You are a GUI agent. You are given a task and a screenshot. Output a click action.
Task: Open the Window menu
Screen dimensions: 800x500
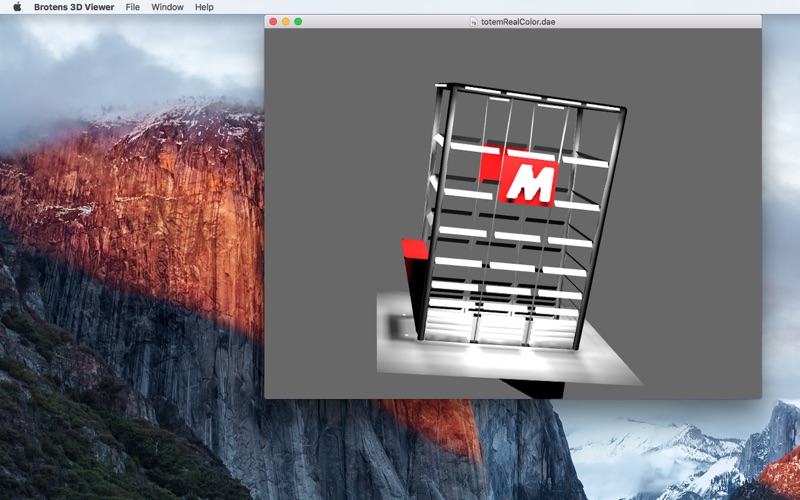(167, 7)
